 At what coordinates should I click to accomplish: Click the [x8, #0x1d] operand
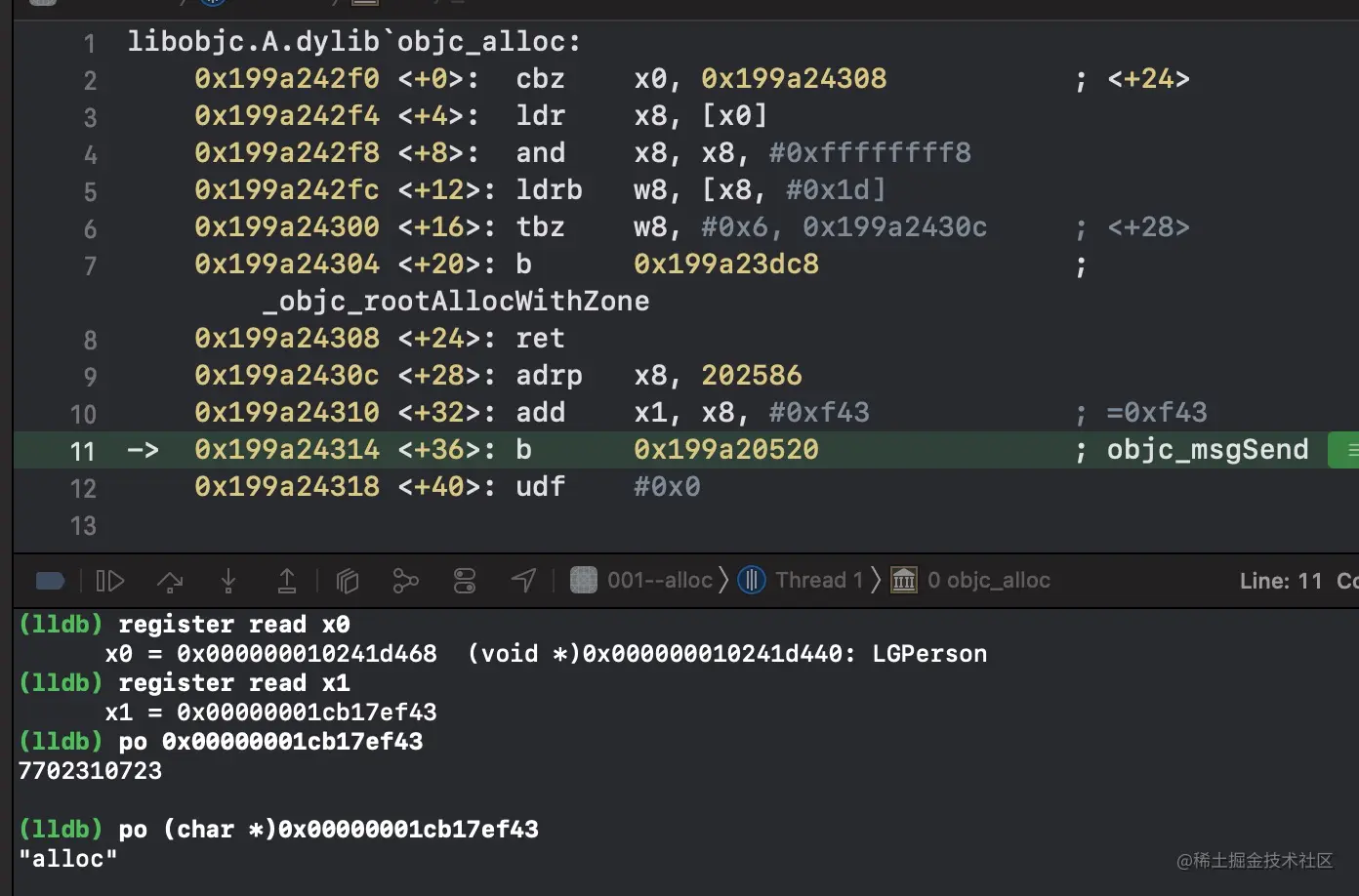(794, 190)
